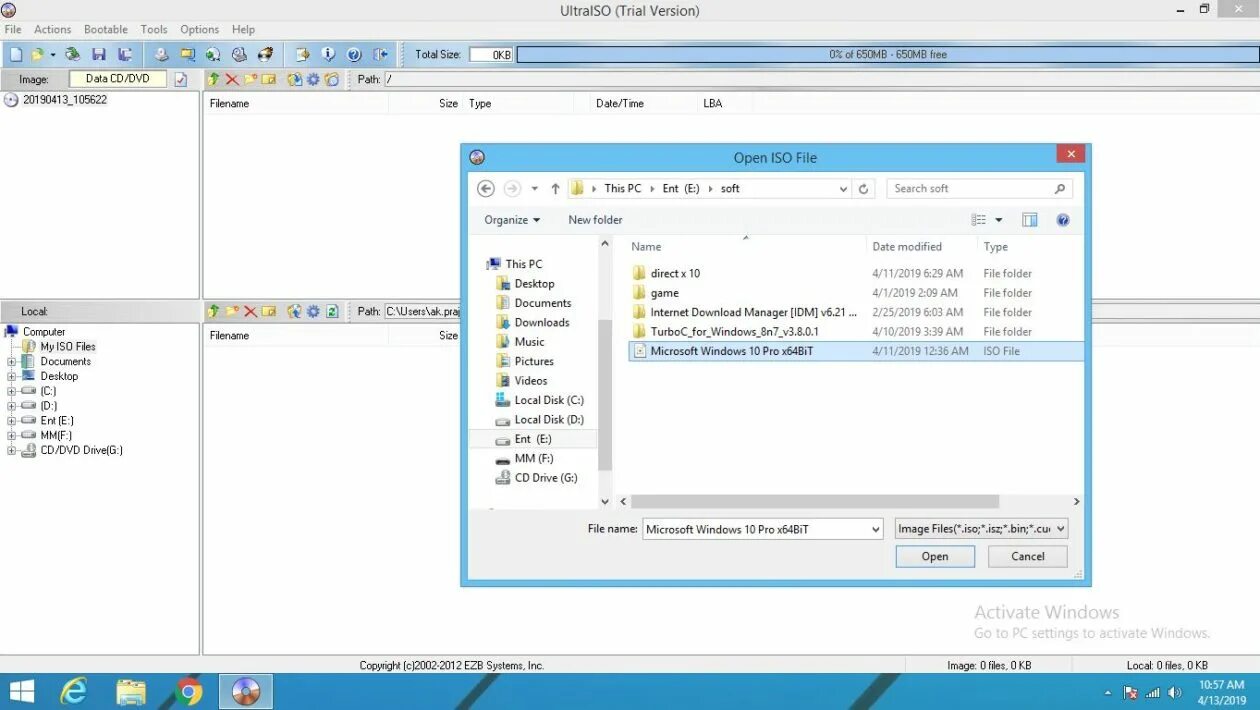Viewport: 1260px width, 710px height.
Task: Open the view options dropdown arrow in dialog
Action: click(998, 220)
